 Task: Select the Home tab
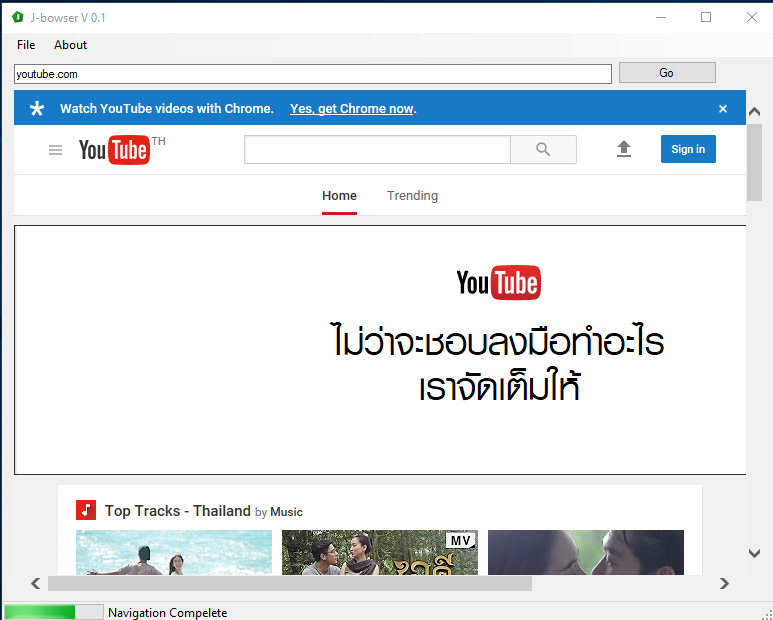339,196
